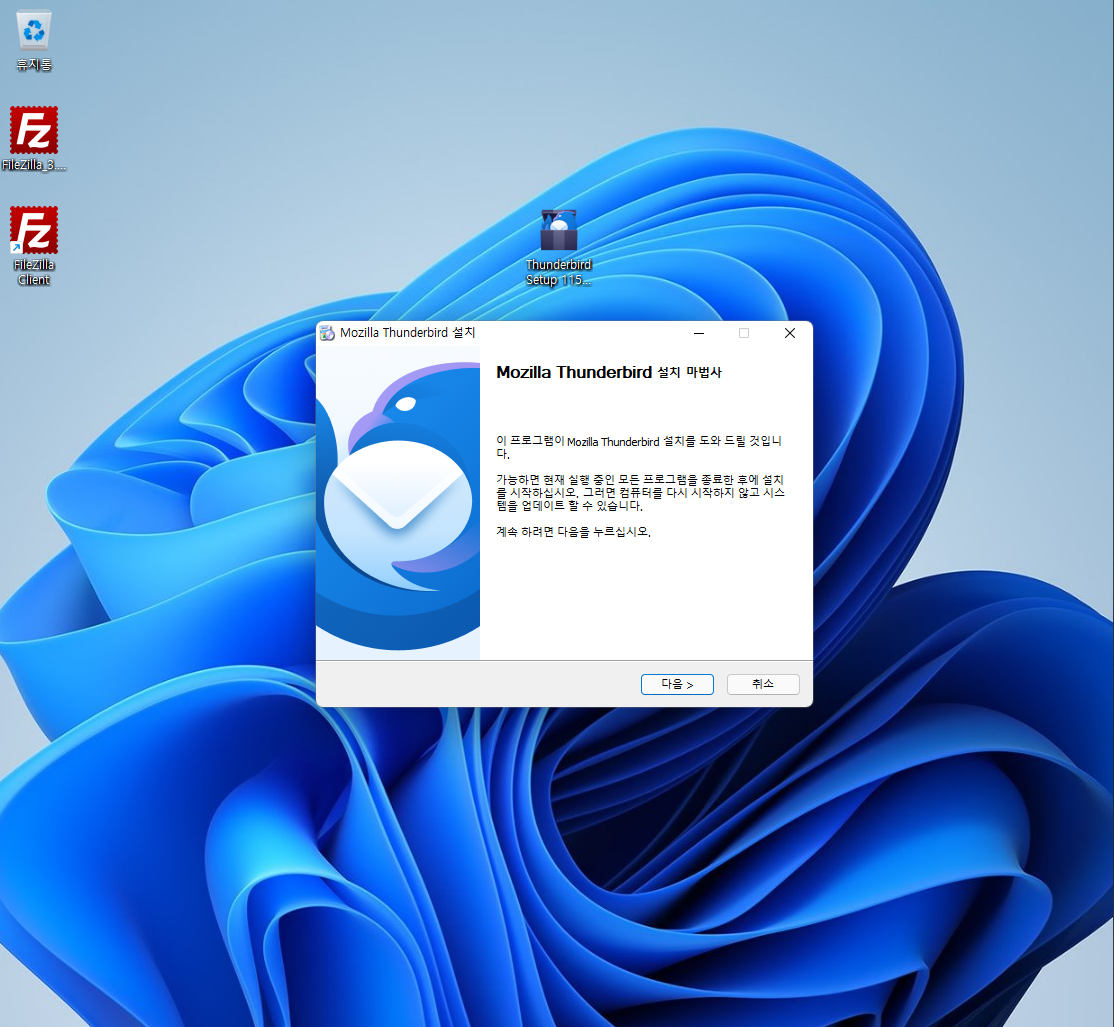Select the FileZilla_3 installer desktop icon
The image size is (1114, 1027).
coord(33,139)
